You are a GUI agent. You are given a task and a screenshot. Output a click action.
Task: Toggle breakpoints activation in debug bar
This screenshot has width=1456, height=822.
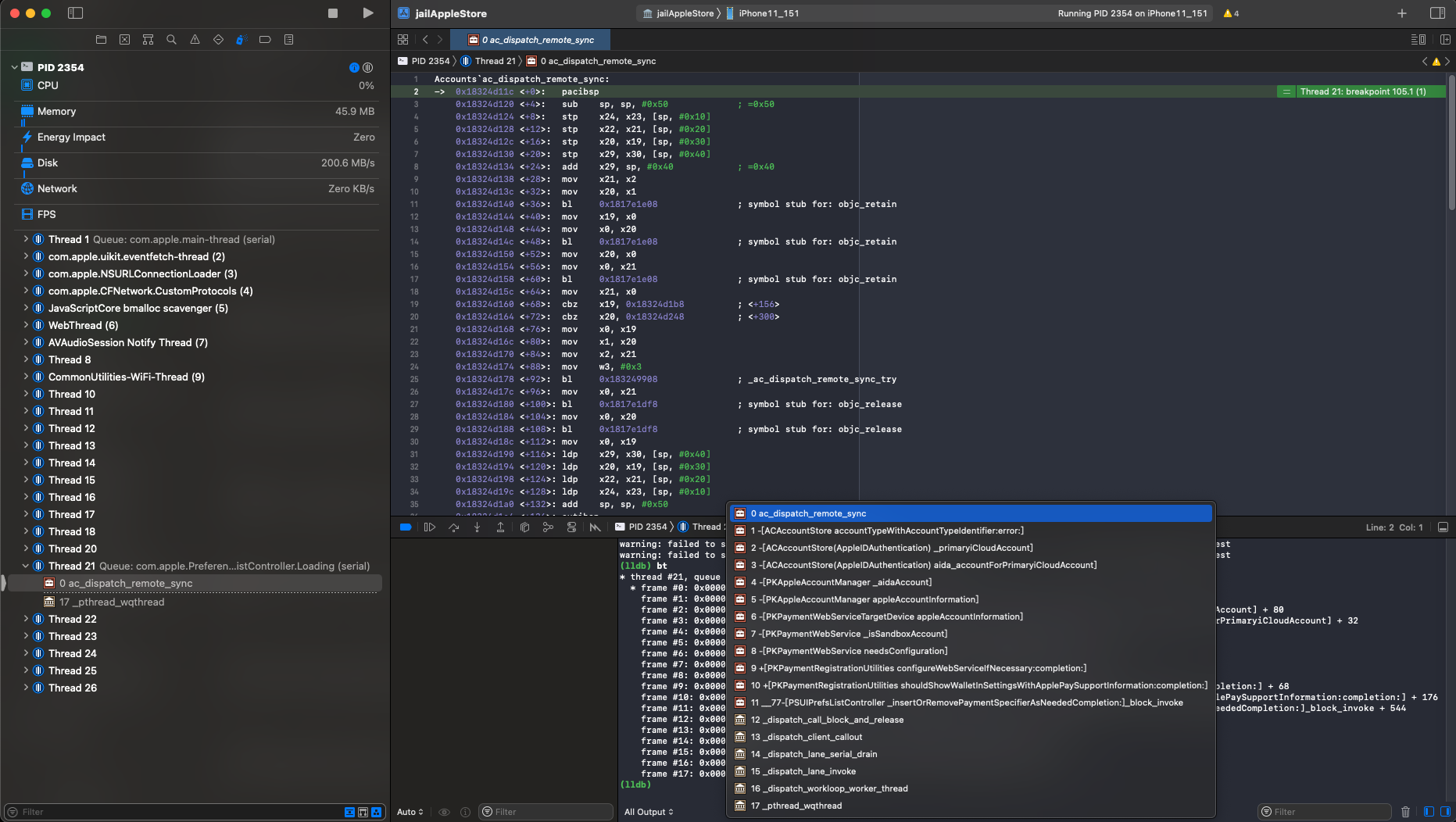[x=406, y=527]
